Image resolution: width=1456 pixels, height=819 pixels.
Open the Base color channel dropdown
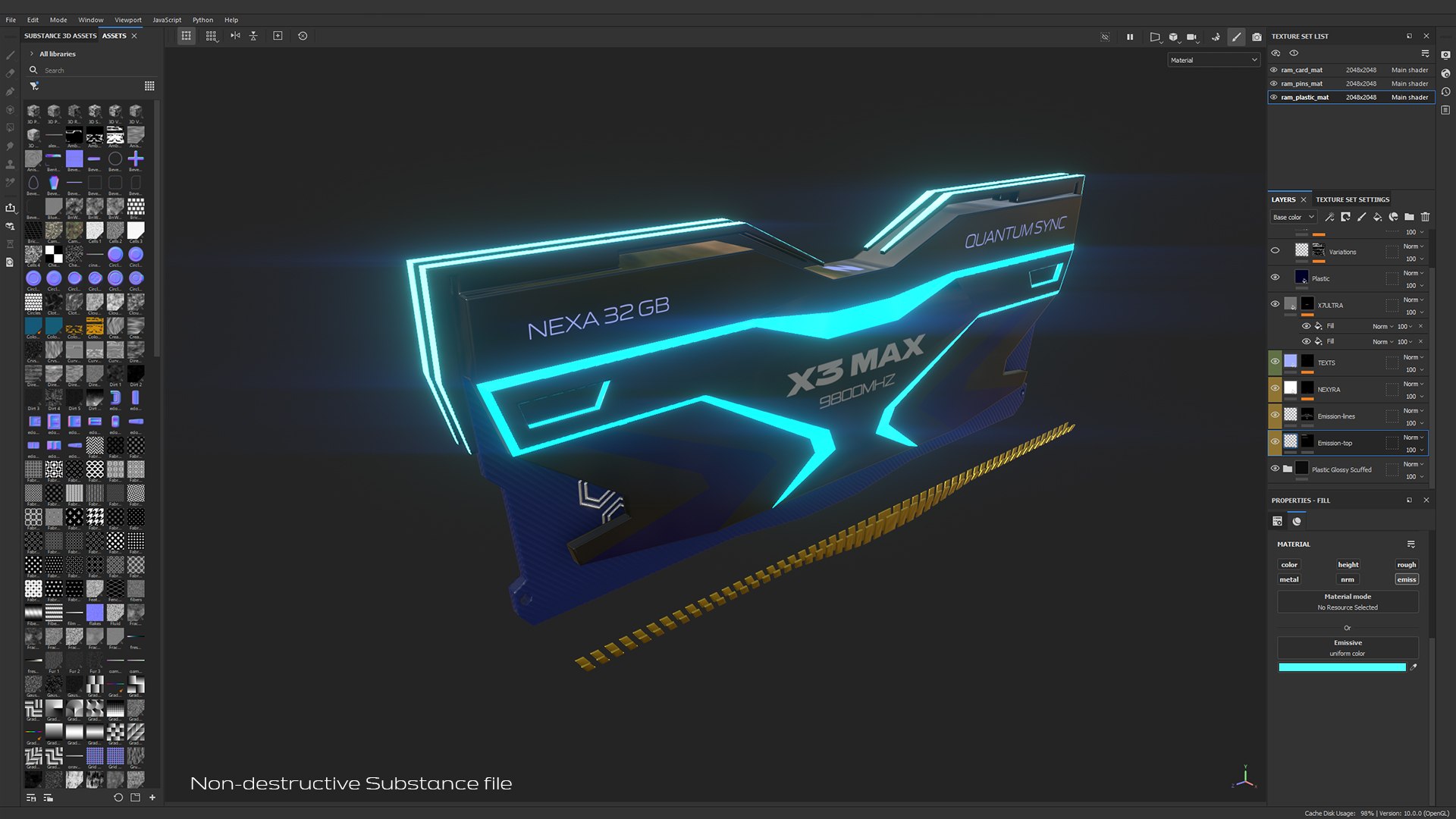click(x=1294, y=217)
